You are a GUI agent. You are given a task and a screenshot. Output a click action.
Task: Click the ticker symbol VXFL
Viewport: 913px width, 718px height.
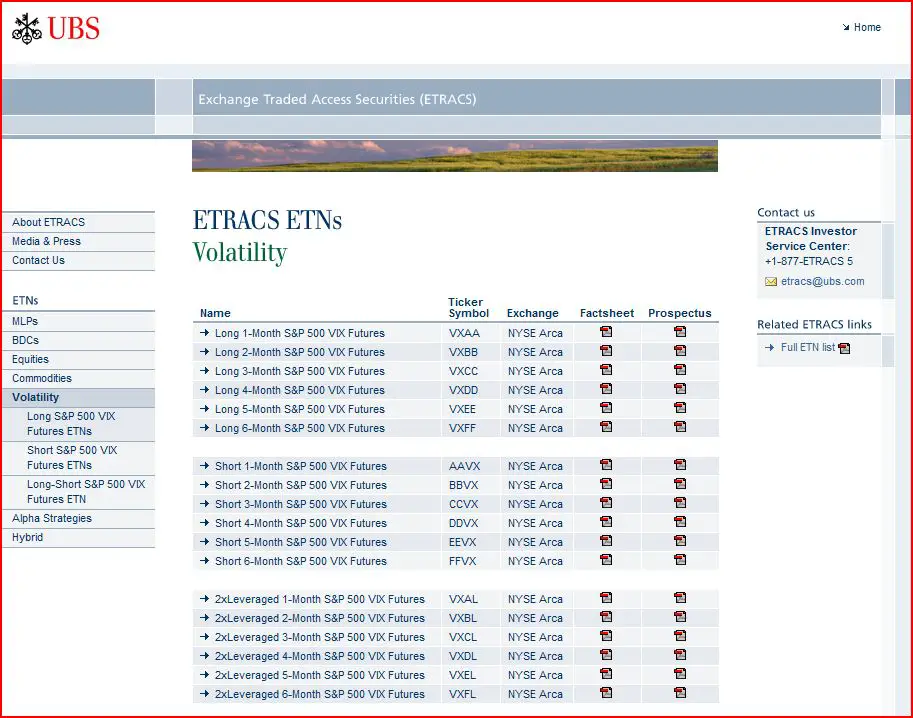[462, 694]
